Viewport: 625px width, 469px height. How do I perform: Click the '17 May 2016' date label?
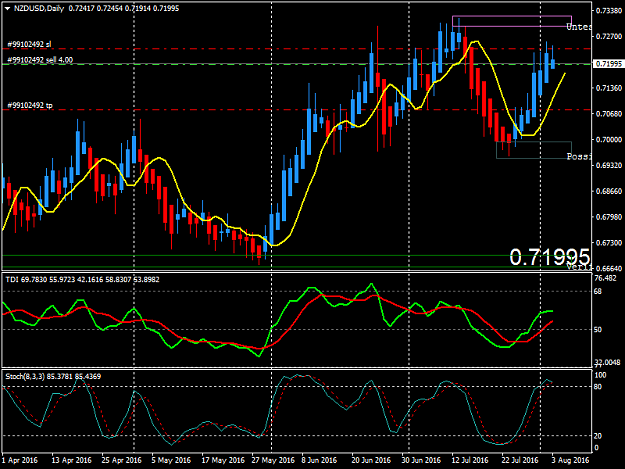(x=223, y=460)
